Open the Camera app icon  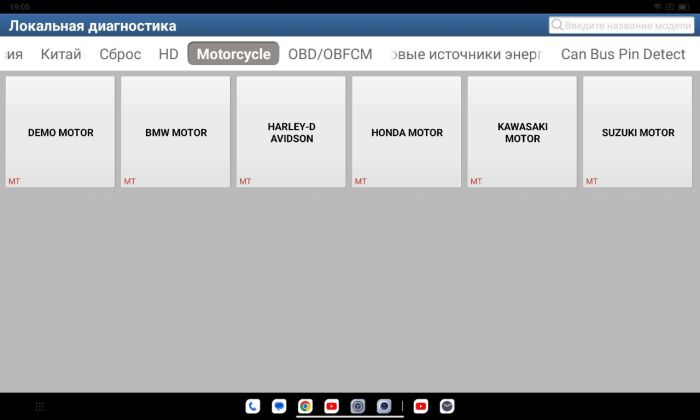coord(384,406)
